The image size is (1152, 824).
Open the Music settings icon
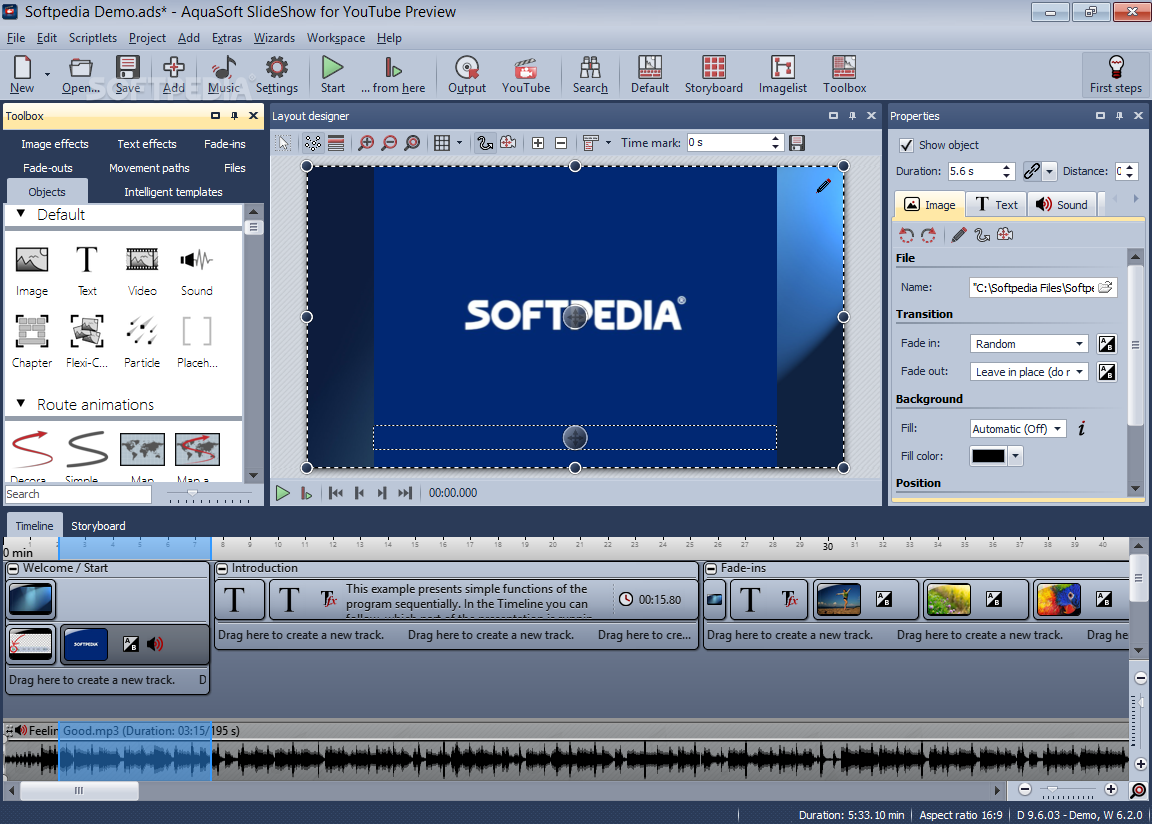pos(224,75)
